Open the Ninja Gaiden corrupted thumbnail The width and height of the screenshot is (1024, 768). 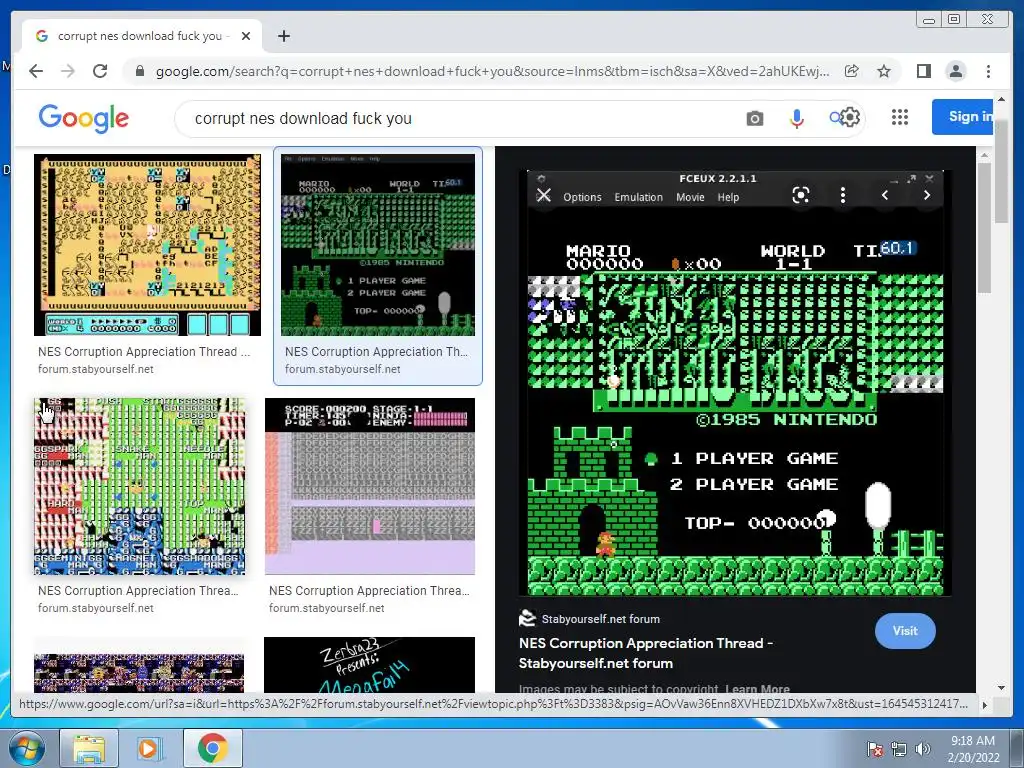(x=370, y=487)
